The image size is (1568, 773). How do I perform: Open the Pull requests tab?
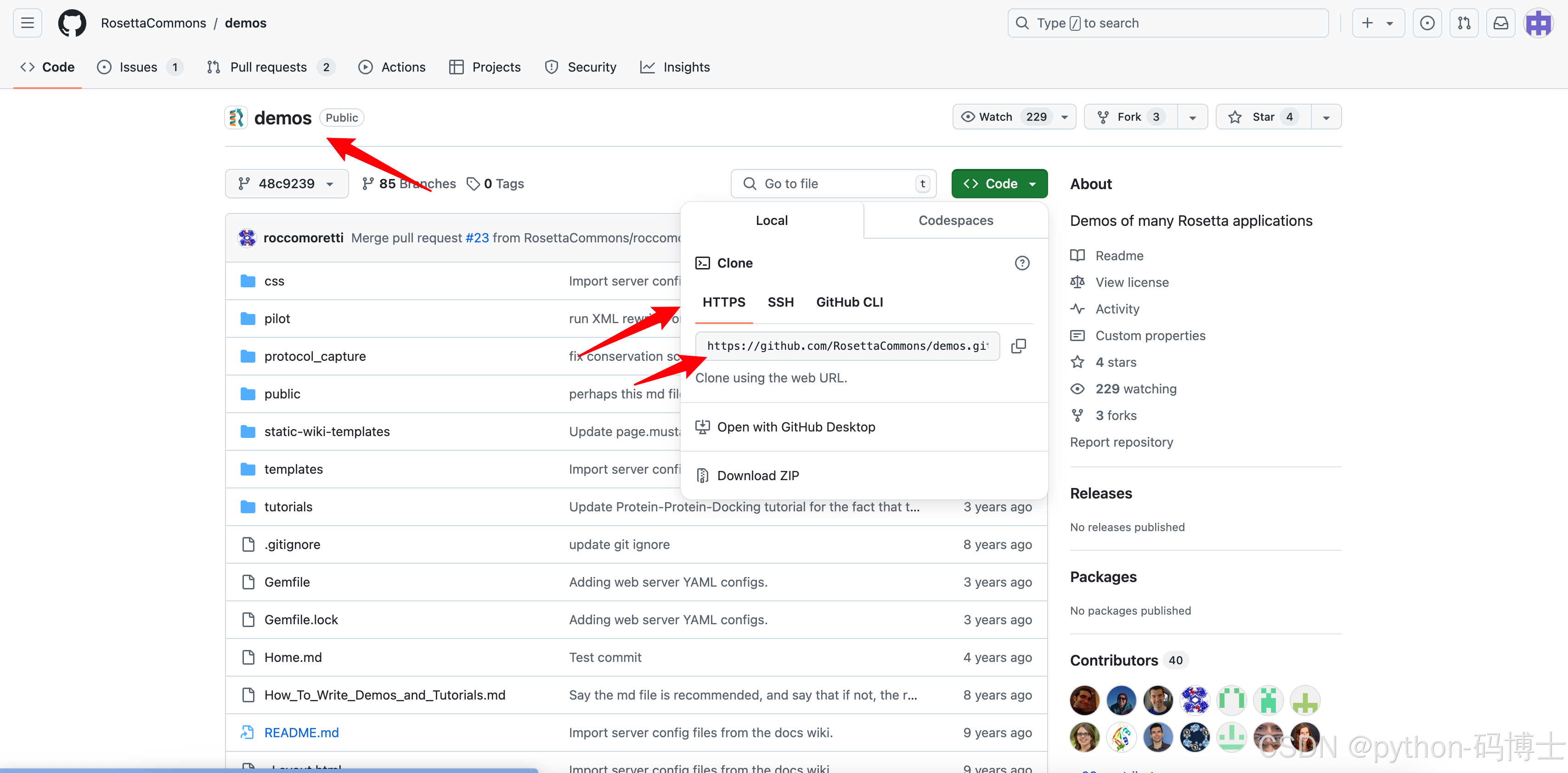(271, 67)
